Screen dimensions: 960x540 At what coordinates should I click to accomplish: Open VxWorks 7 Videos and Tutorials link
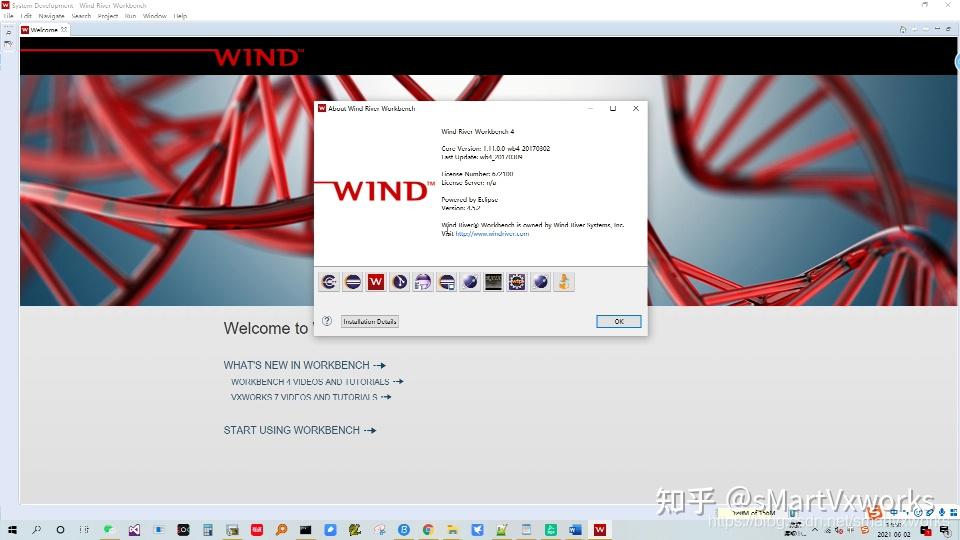pyautogui.click(x=311, y=397)
